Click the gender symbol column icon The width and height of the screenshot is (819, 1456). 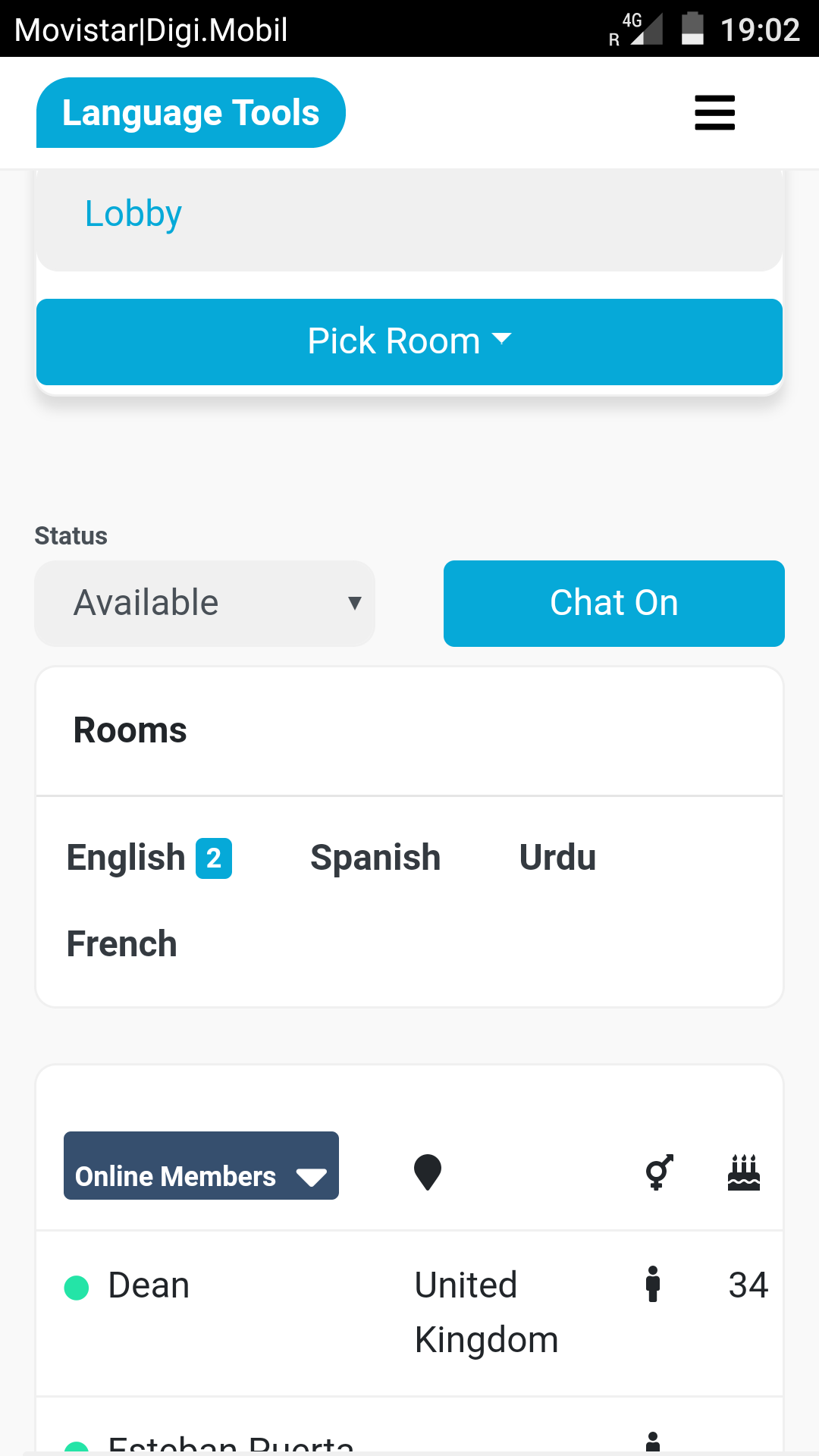coord(658,1172)
